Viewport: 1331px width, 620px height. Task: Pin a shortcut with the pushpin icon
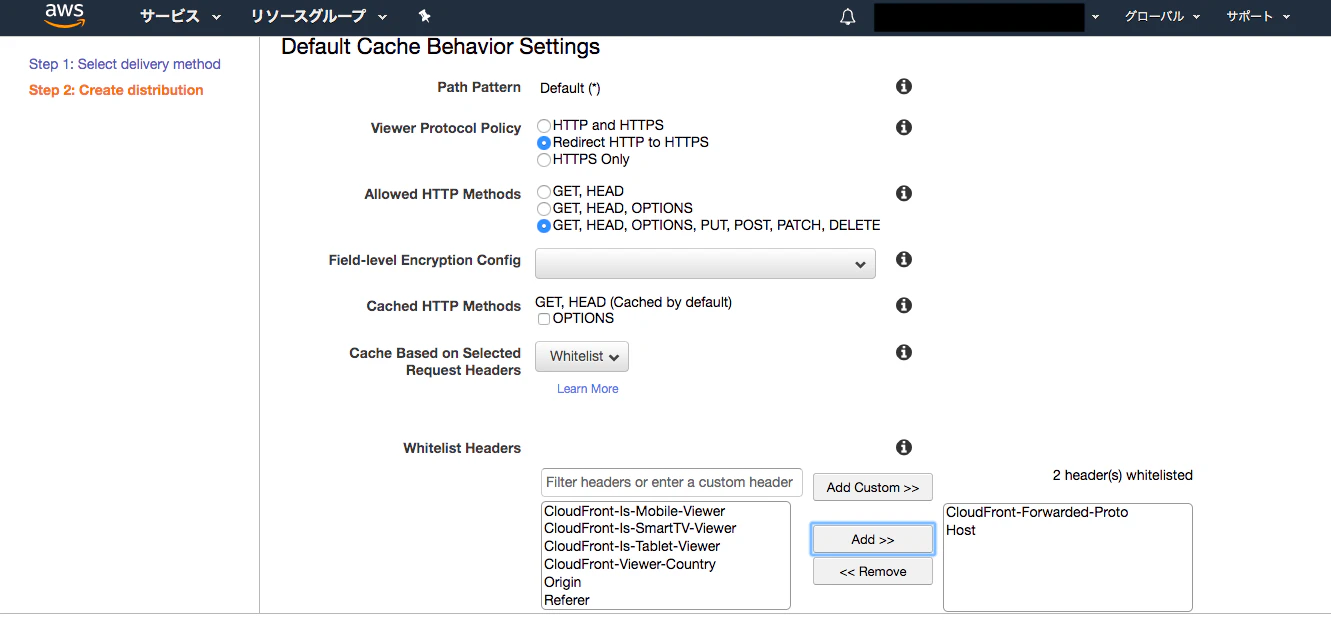click(424, 16)
